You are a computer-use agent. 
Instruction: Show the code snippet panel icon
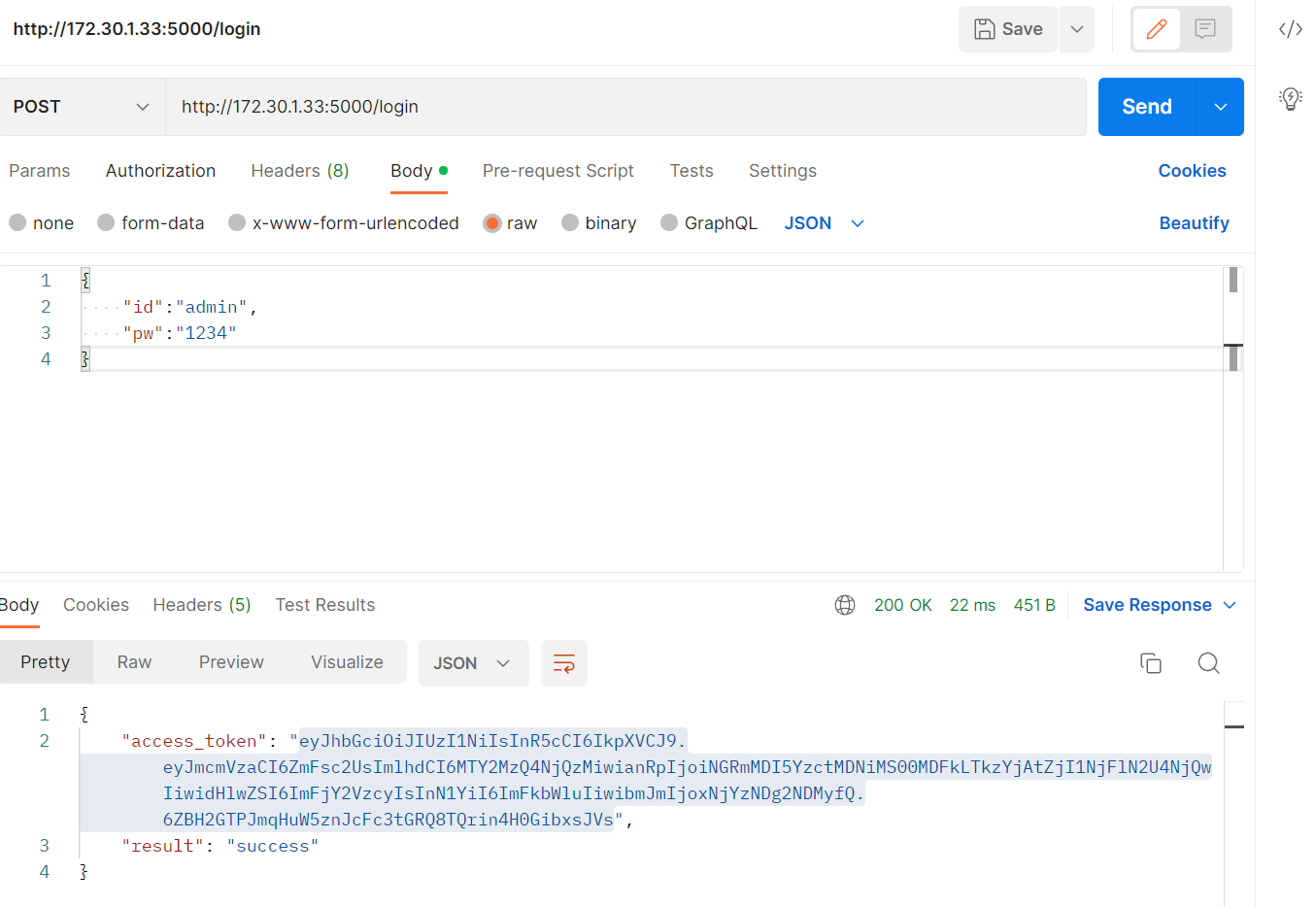[1291, 29]
